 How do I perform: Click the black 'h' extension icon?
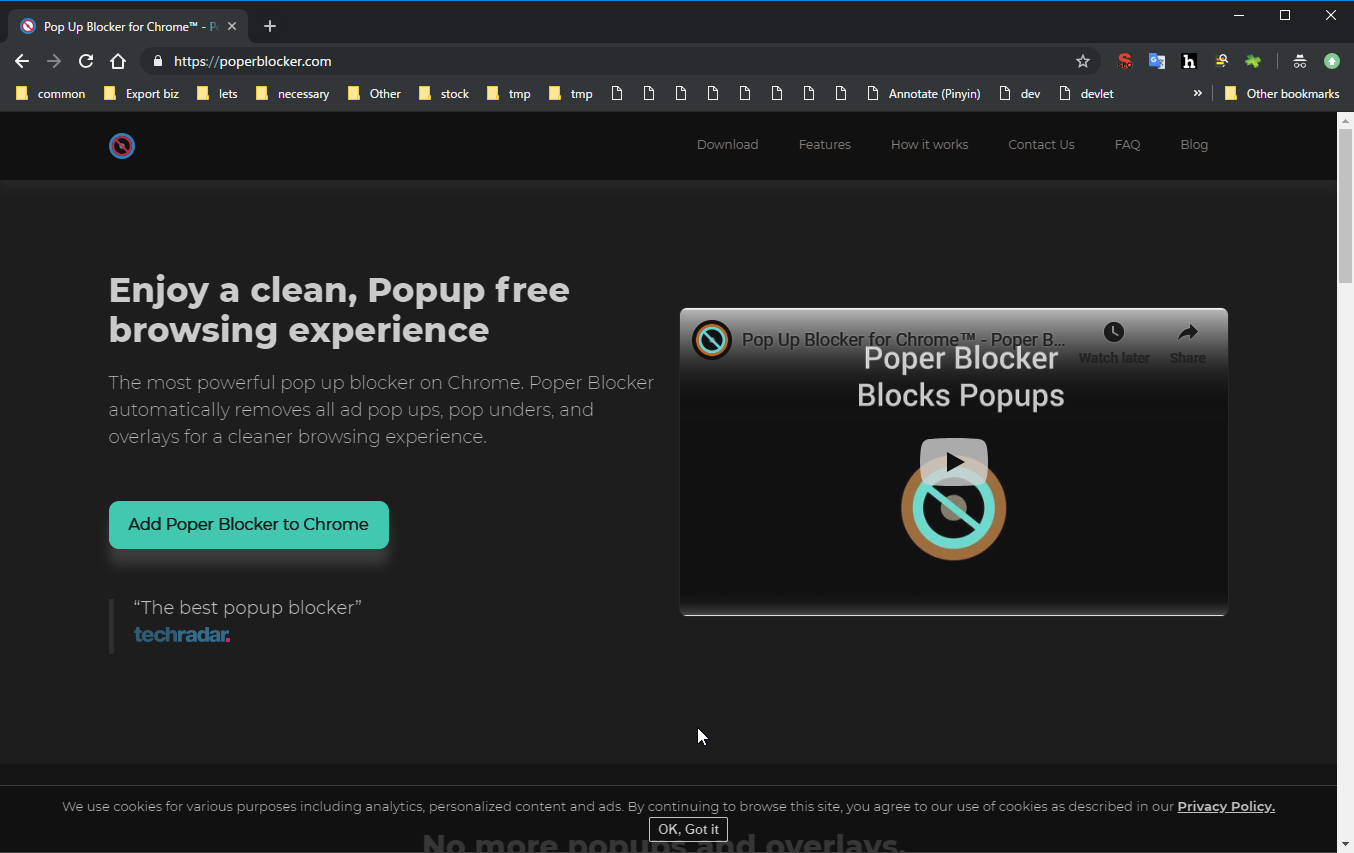(1189, 61)
